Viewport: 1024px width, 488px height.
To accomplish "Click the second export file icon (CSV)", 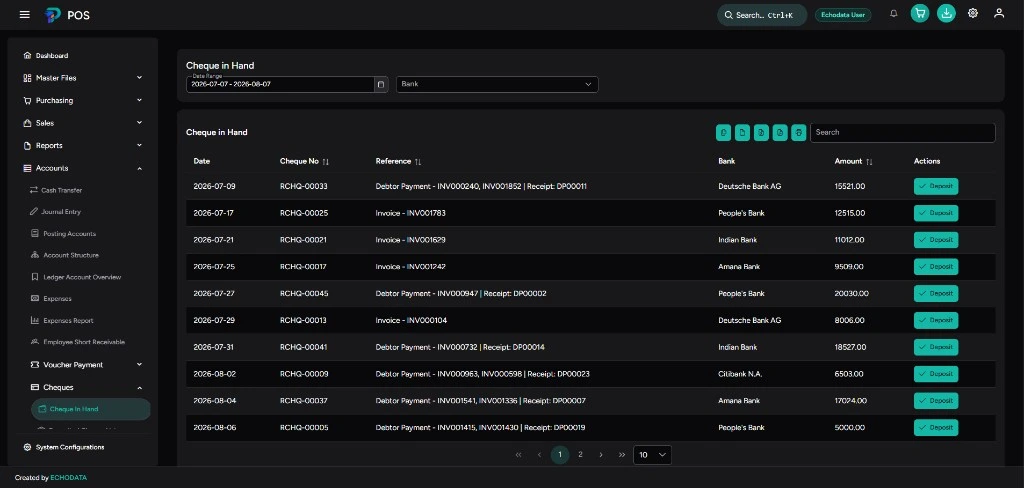I will tap(742, 133).
